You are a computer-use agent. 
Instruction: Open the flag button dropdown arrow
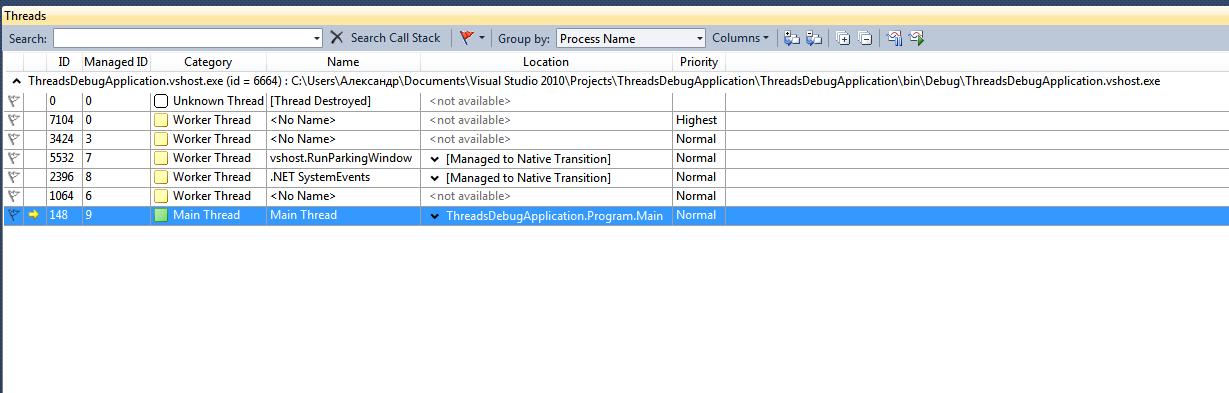pos(482,38)
